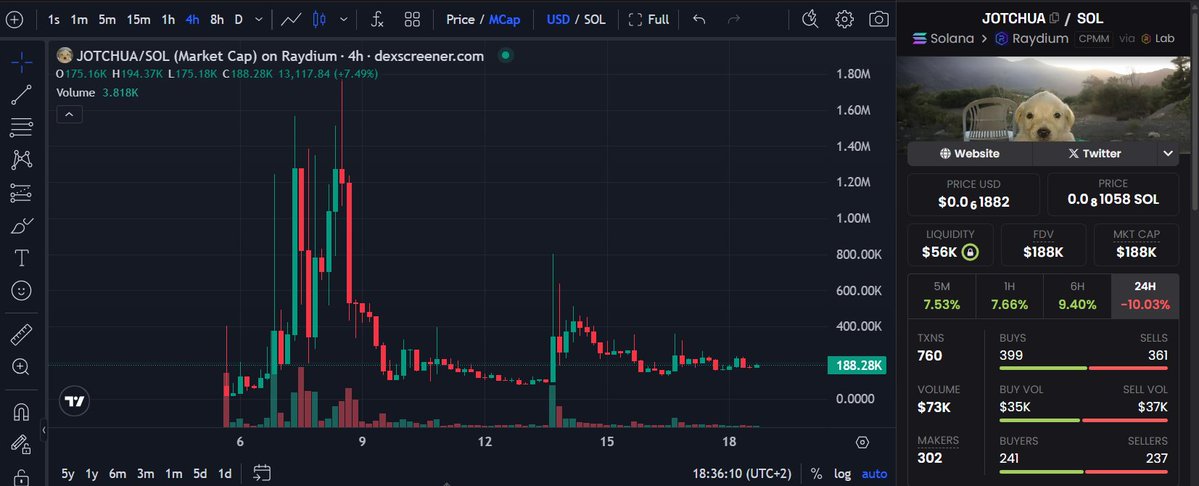Image resolution: width=1199 pixels, height=486 pixels.
Task: Switch chart denomination to SOL
Action: [x=595, y=20]
